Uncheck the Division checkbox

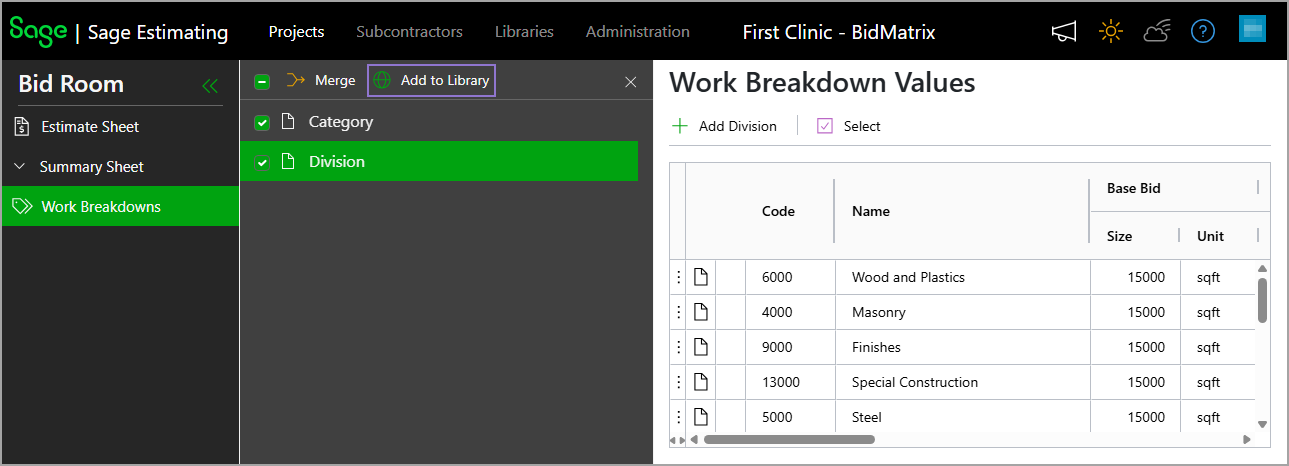tap(262, 163)
